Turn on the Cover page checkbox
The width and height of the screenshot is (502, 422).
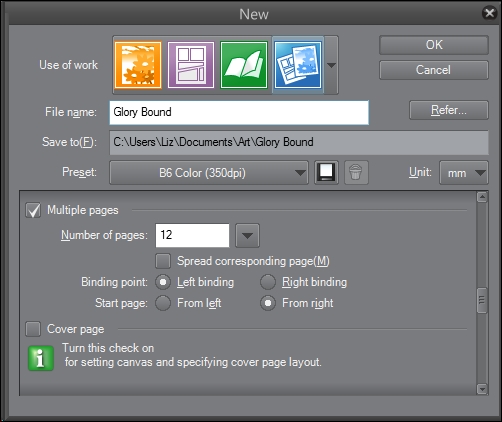33,329
